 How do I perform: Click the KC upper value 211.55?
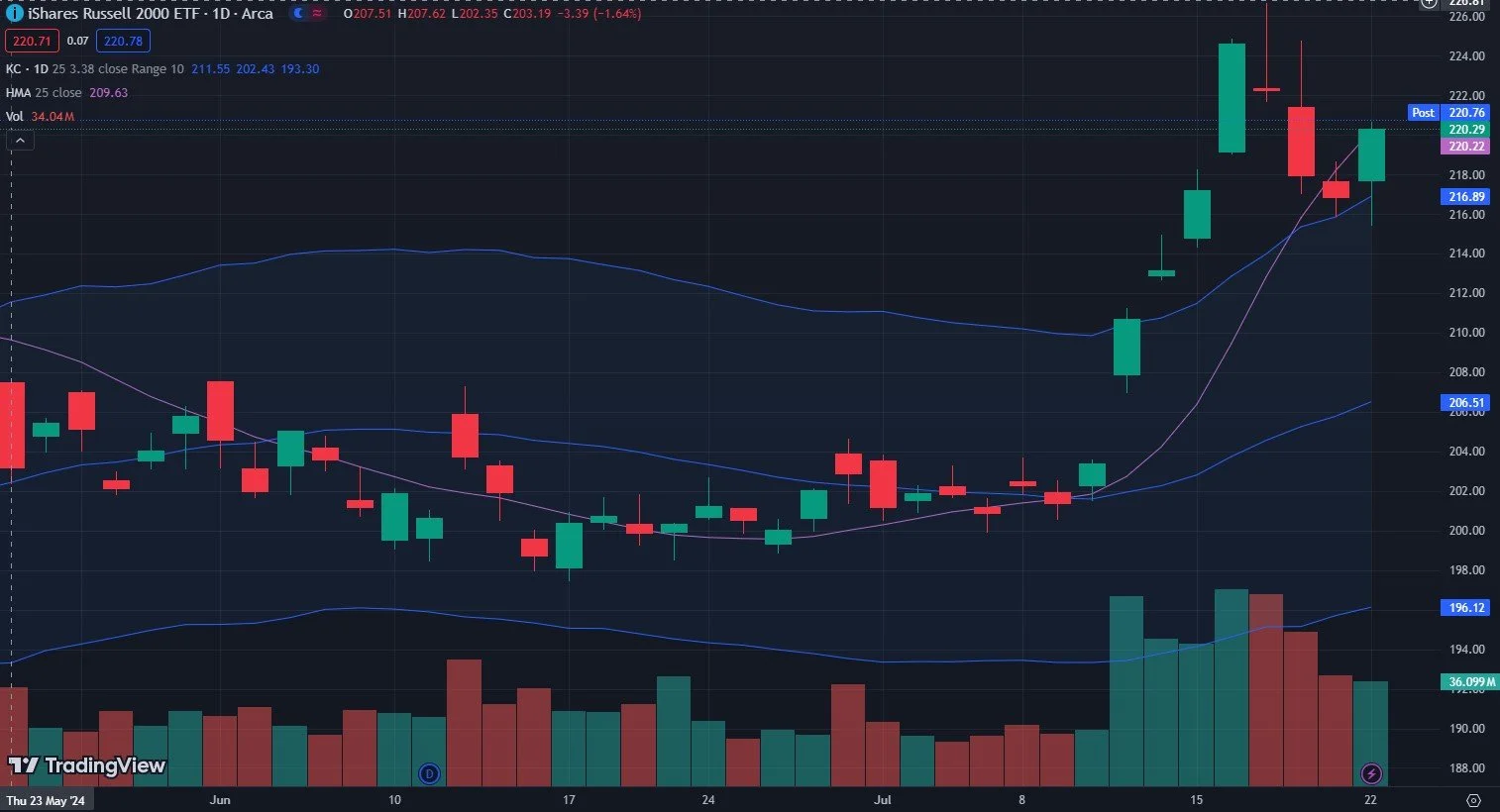pos(210,69)
